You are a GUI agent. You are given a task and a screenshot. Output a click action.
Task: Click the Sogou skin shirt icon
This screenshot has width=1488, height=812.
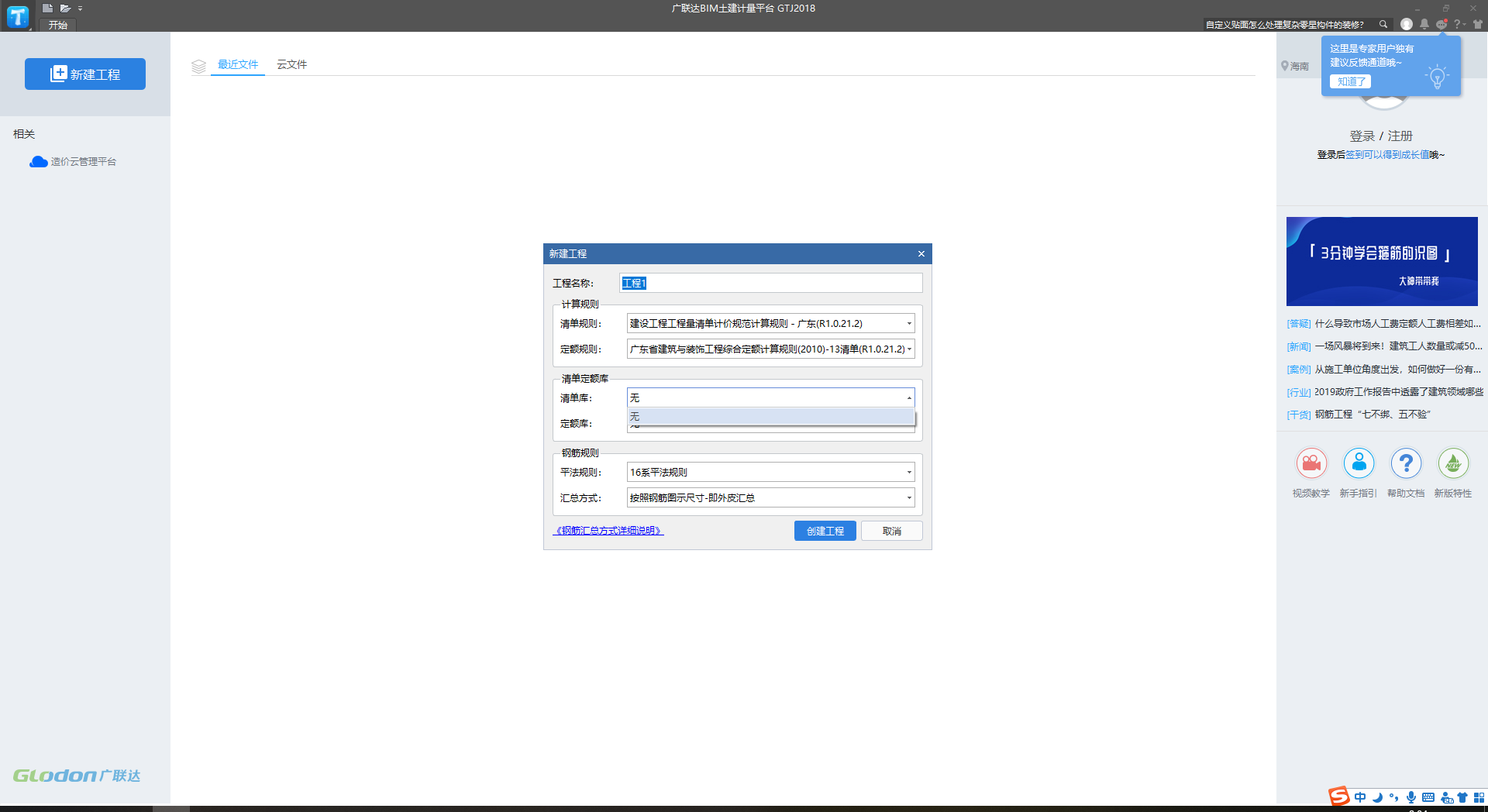click(1462, 797)
